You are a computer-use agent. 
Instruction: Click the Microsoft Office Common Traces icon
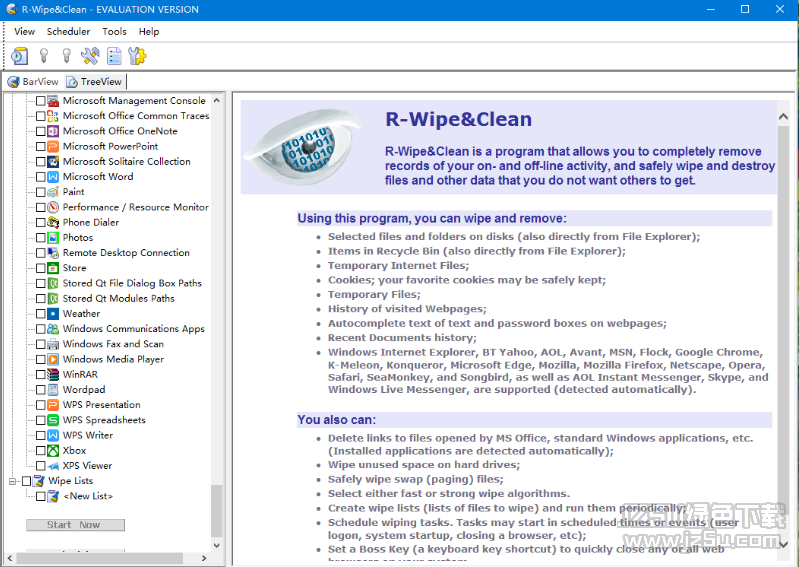(x=53, y=116)
